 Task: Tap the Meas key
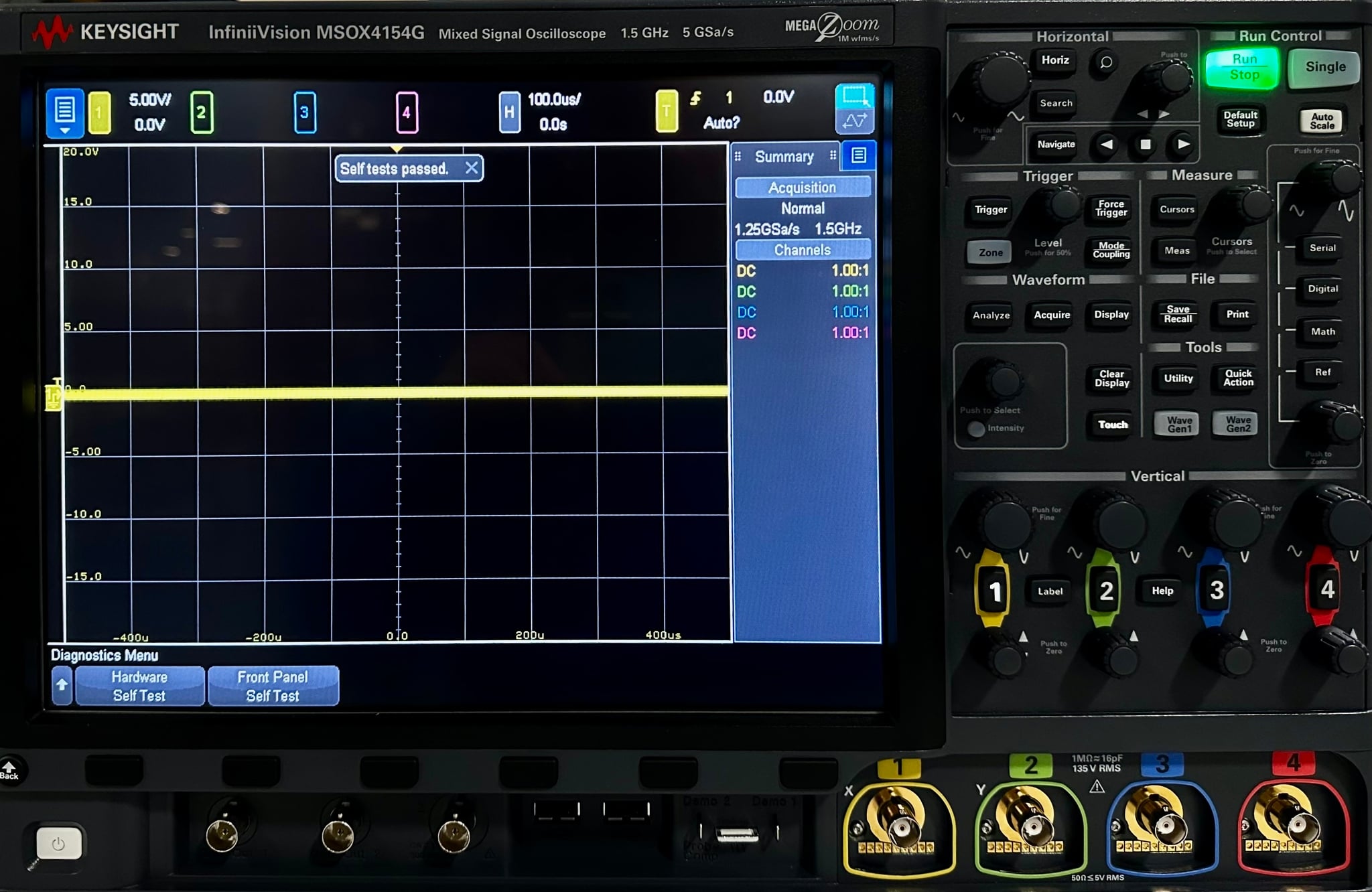pyautogui.click(x=1176, y=250)
